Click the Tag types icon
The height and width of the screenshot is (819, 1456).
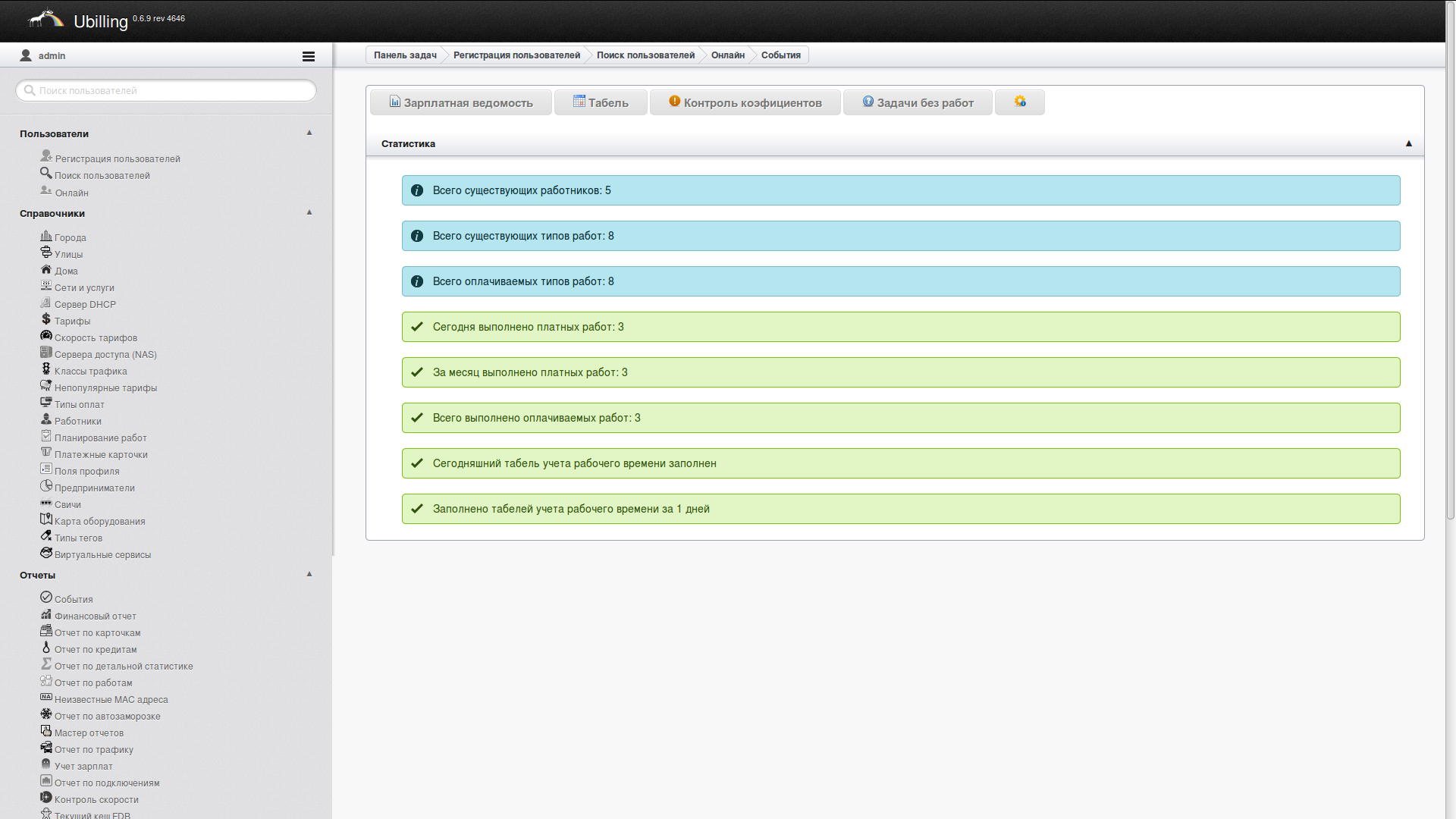pyautogui.click(x=46, y=536)
